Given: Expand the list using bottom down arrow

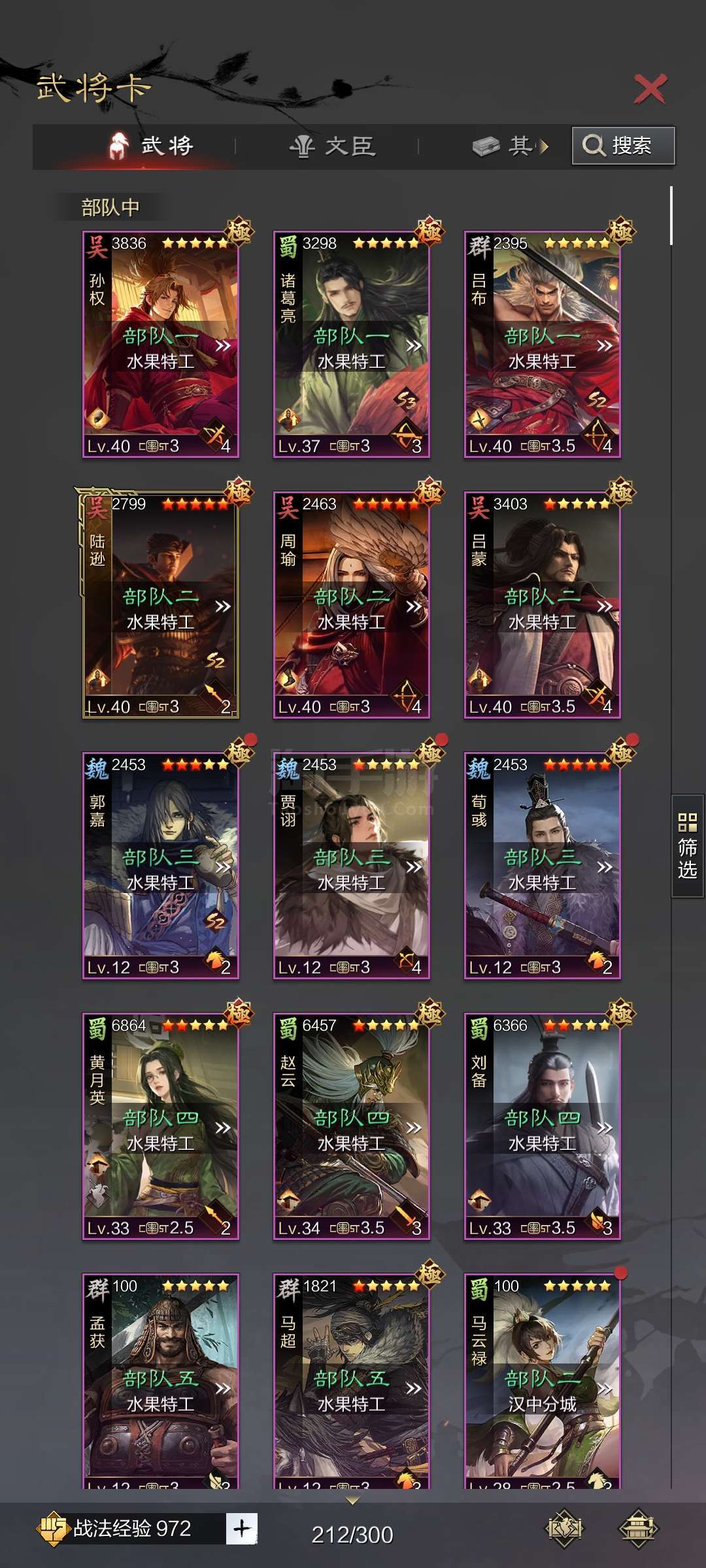Looking at the screenshot, I should point(352,1501).
